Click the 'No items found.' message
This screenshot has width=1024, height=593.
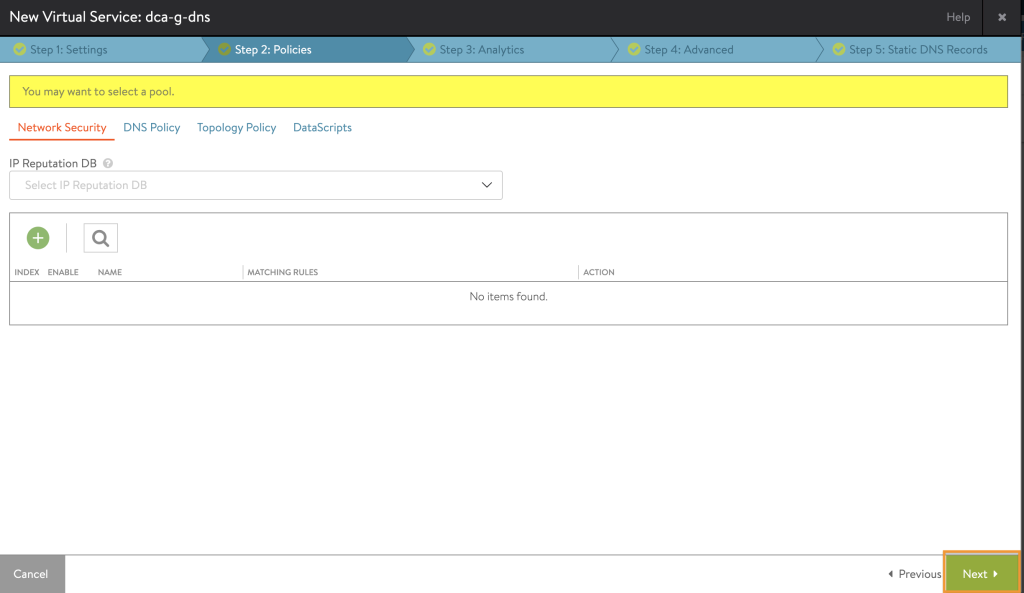tap(508, 296)
